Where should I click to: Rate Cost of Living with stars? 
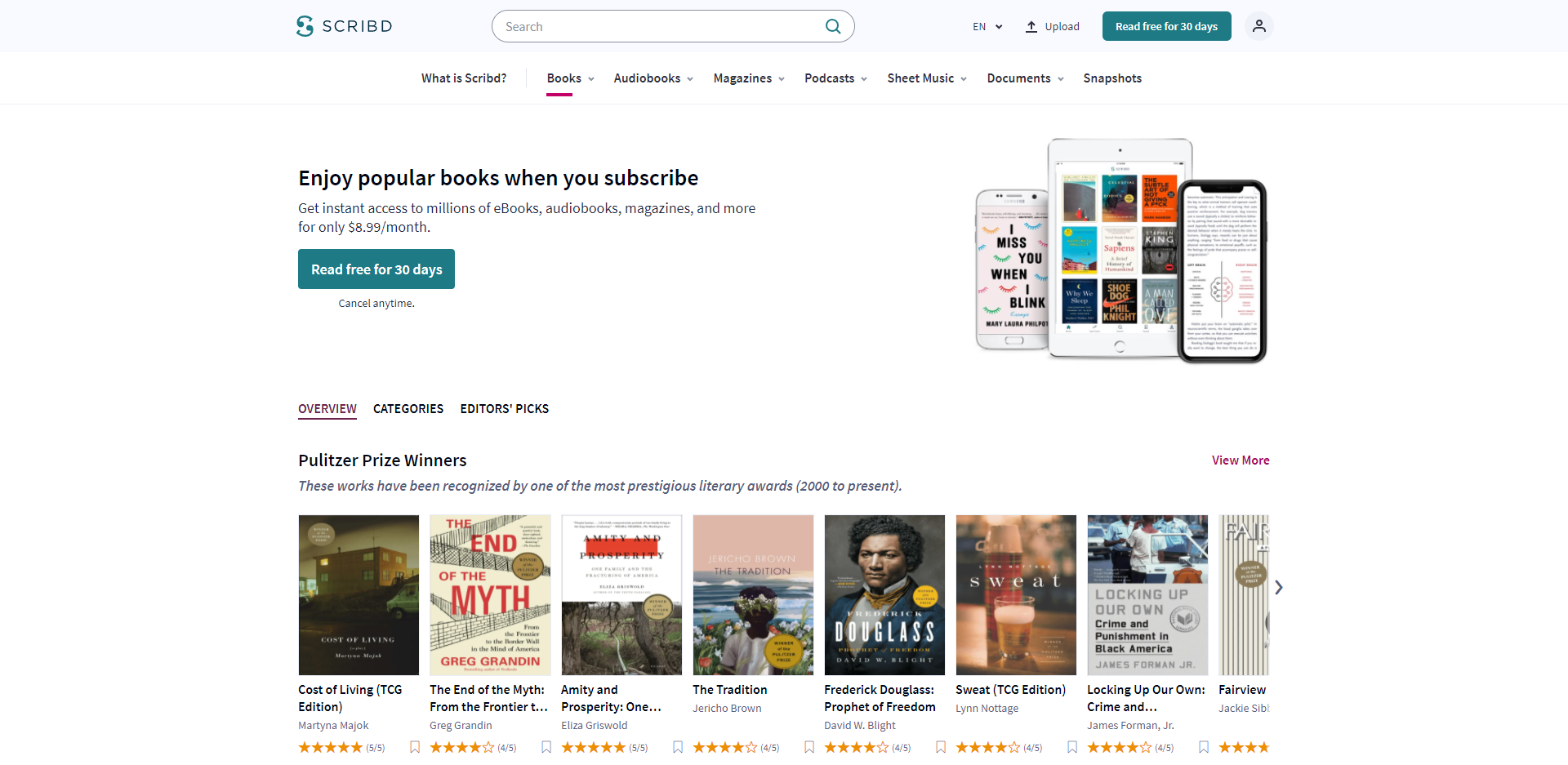pyautogui.click(x=330, y=747)
